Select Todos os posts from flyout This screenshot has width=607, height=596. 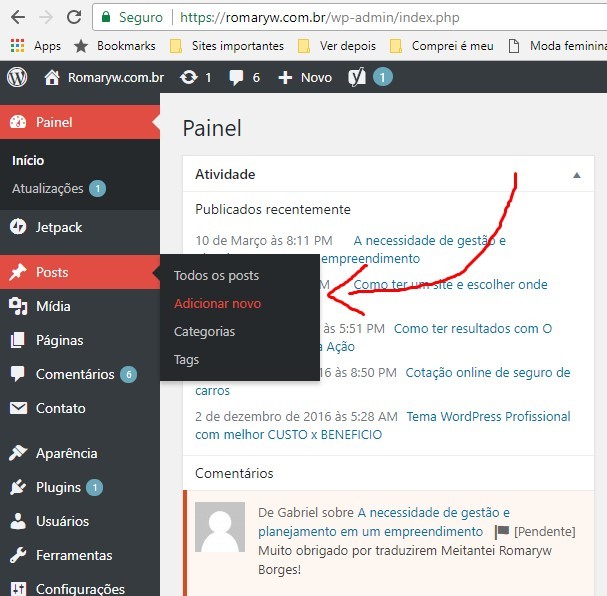(216, 276)
